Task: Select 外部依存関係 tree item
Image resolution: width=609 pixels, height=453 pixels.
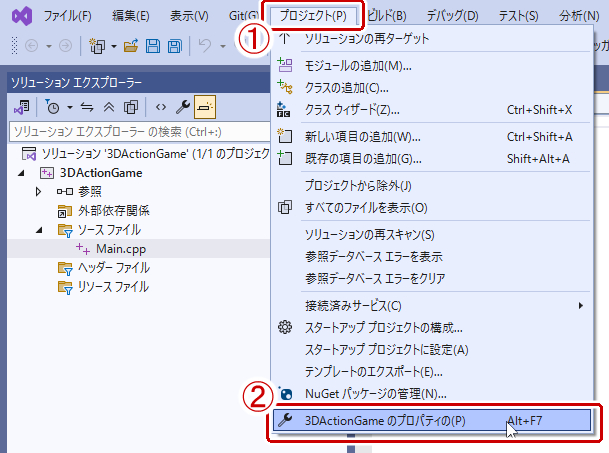Action: pyautogui.click(x=113, y=211)
